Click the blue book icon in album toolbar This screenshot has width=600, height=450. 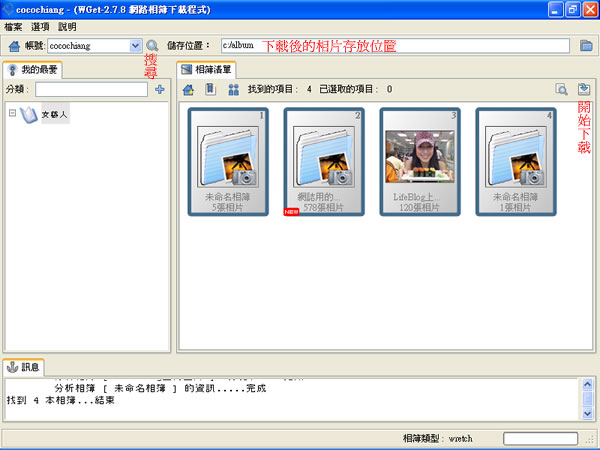210,90
